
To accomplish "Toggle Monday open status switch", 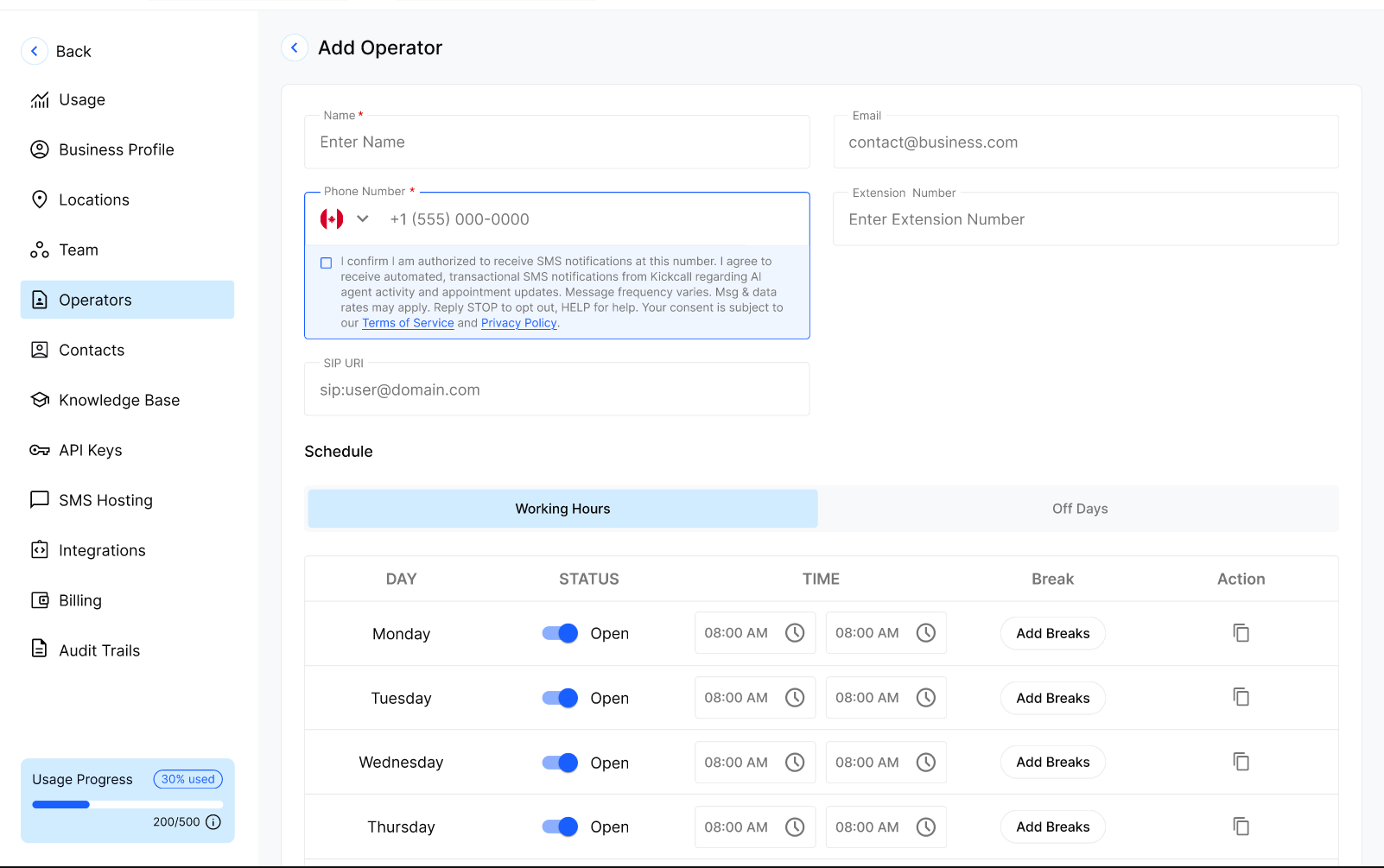I will pyautogui.click(x=560, y=633).
